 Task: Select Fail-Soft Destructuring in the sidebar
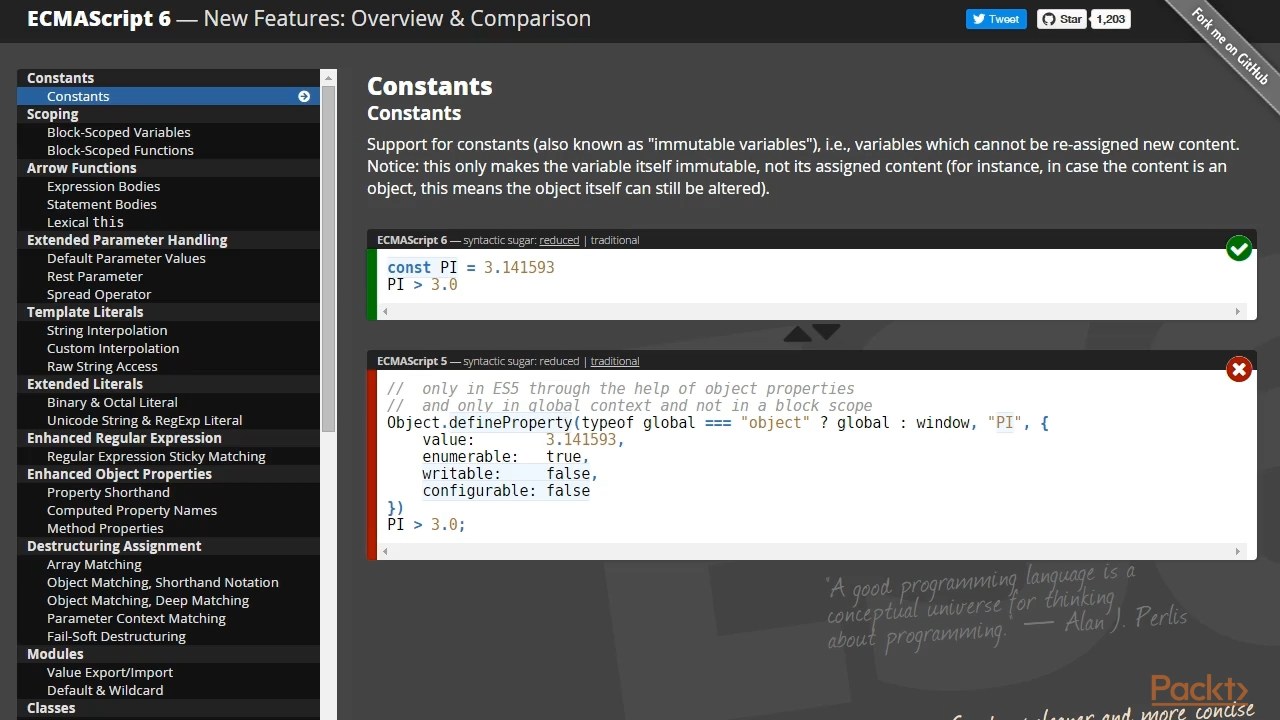116,636
